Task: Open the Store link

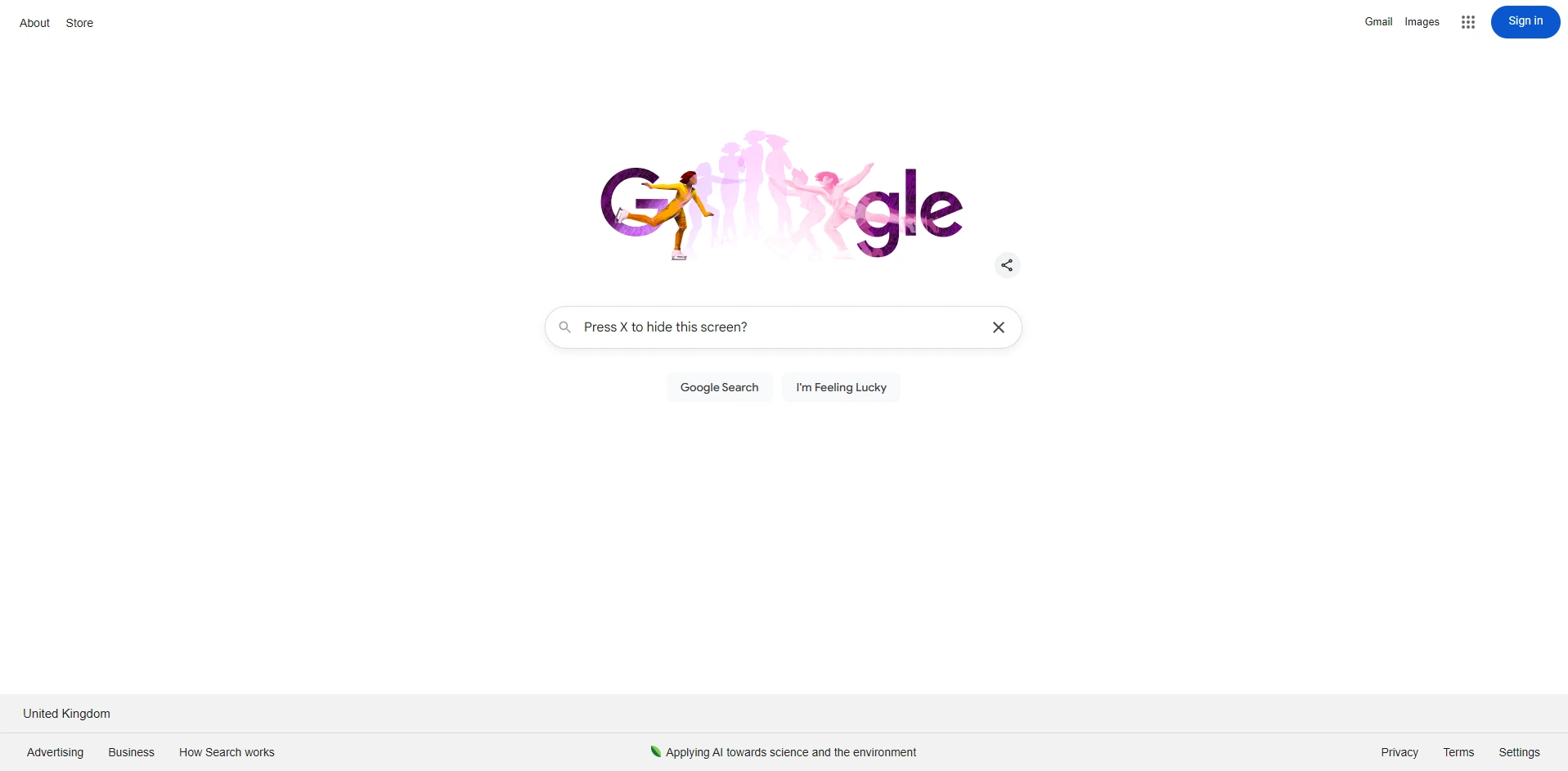Action: 79,23
